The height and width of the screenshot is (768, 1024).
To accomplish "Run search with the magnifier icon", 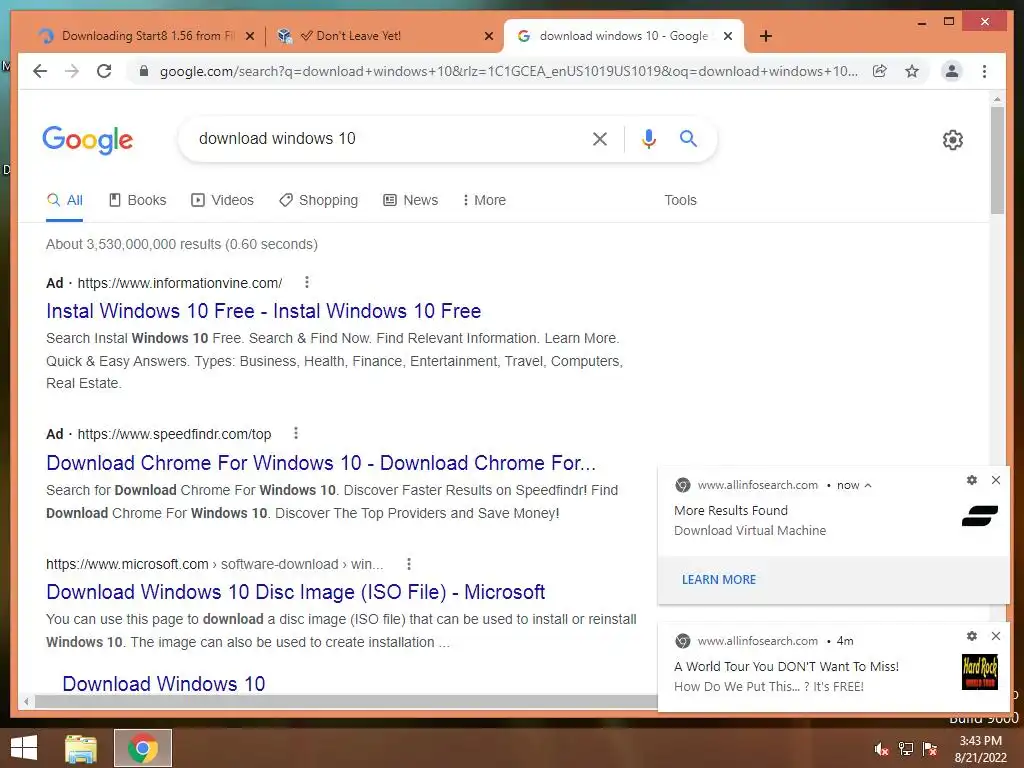I will (688, 138).
